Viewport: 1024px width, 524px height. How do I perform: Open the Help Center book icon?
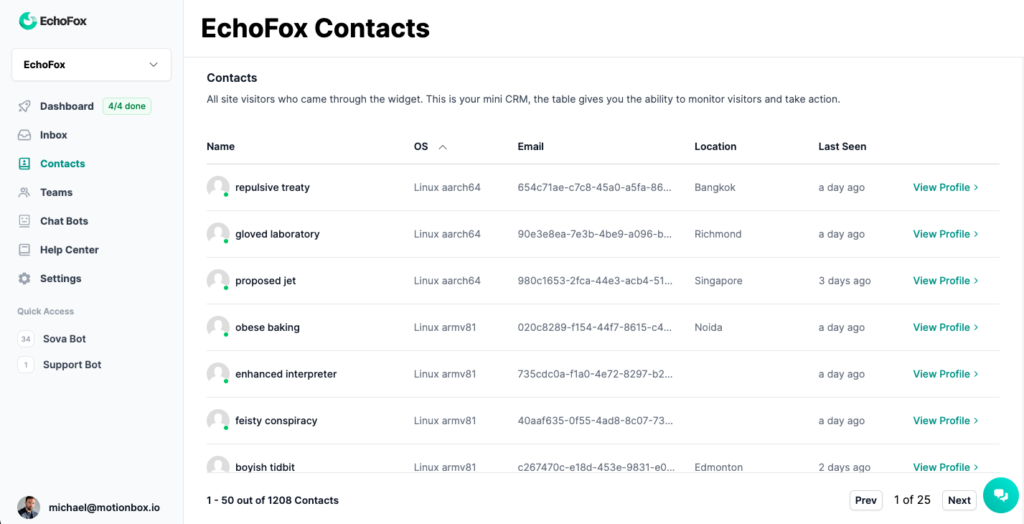[x=24, y=250]
